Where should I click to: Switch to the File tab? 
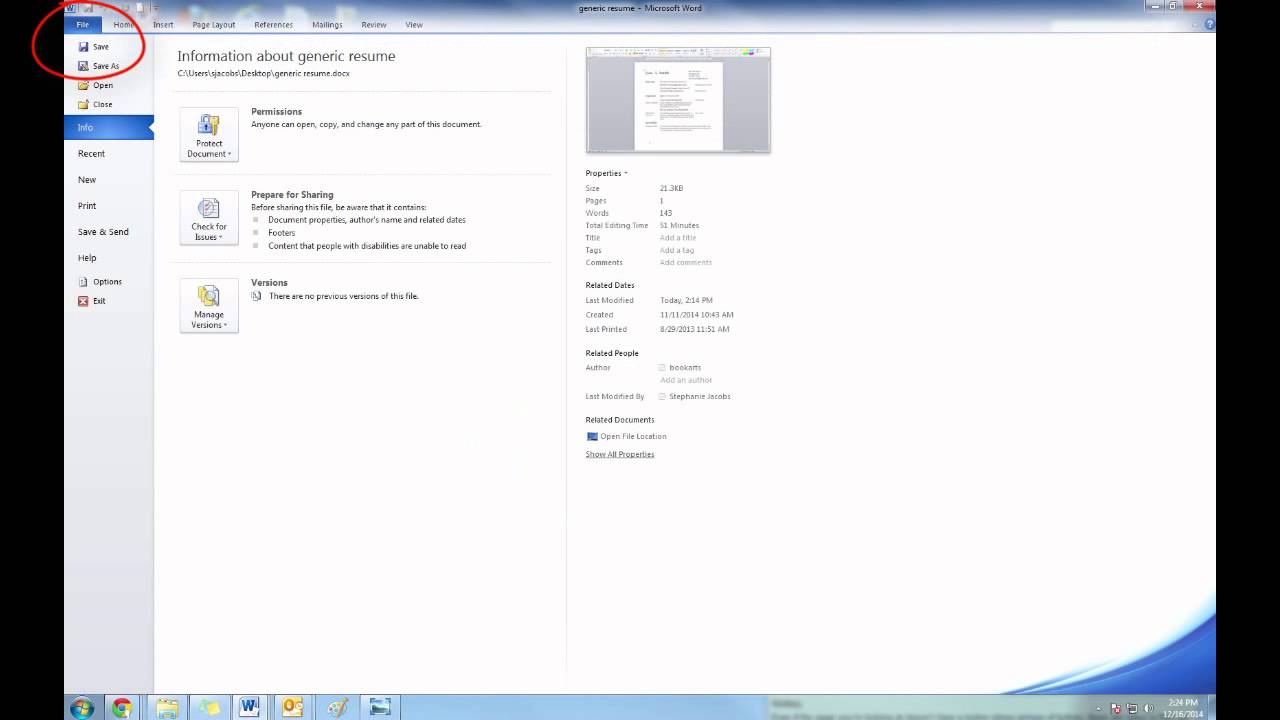(83, 24)
